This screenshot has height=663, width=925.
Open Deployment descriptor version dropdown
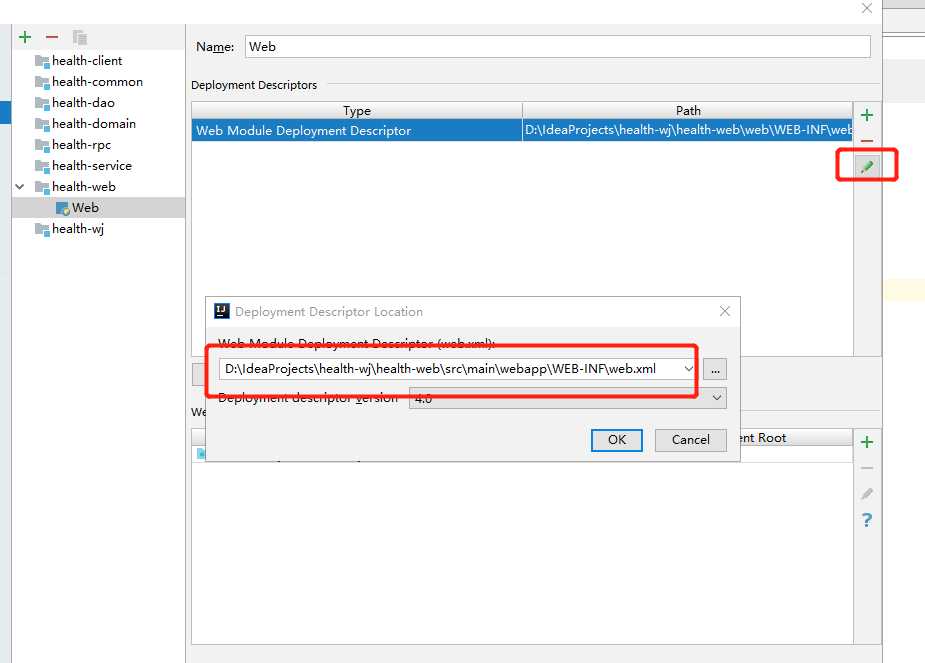568,398
